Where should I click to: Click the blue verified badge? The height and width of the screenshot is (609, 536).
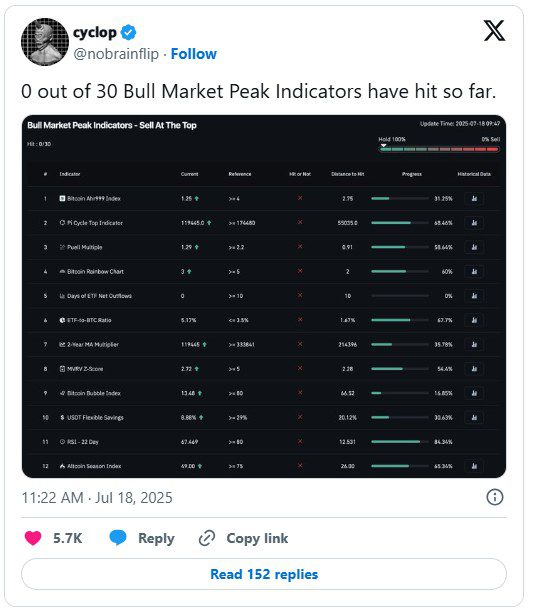coord(129,33)
